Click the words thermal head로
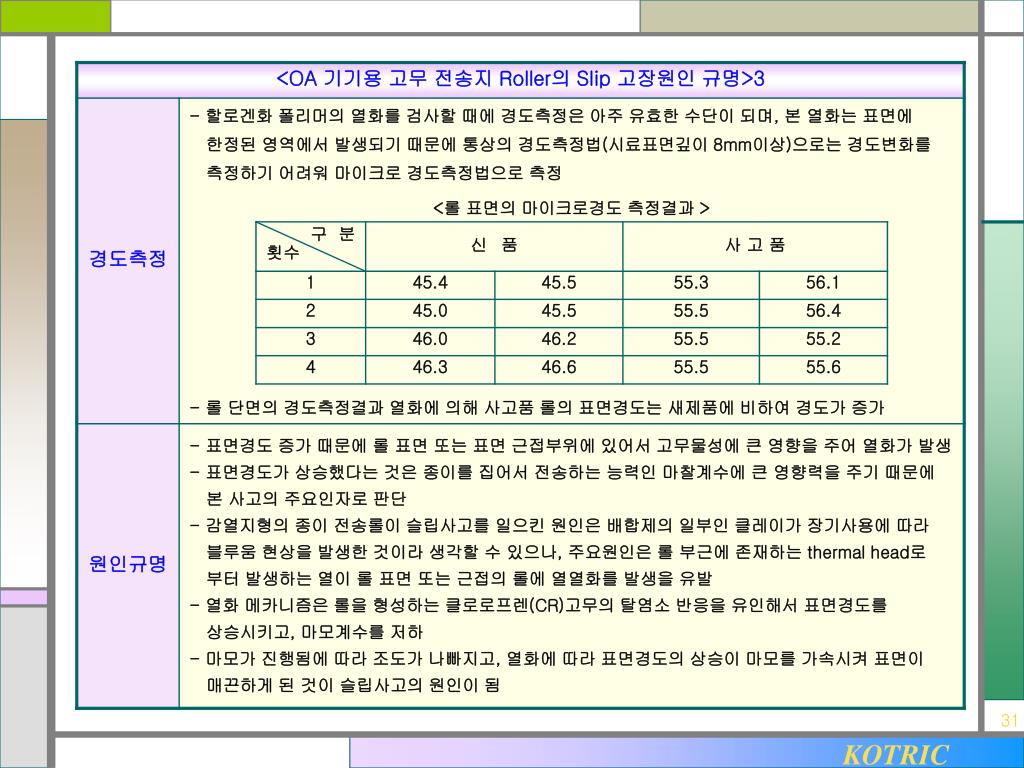This screenshot has height=768, width=1024. pos(867,553)
